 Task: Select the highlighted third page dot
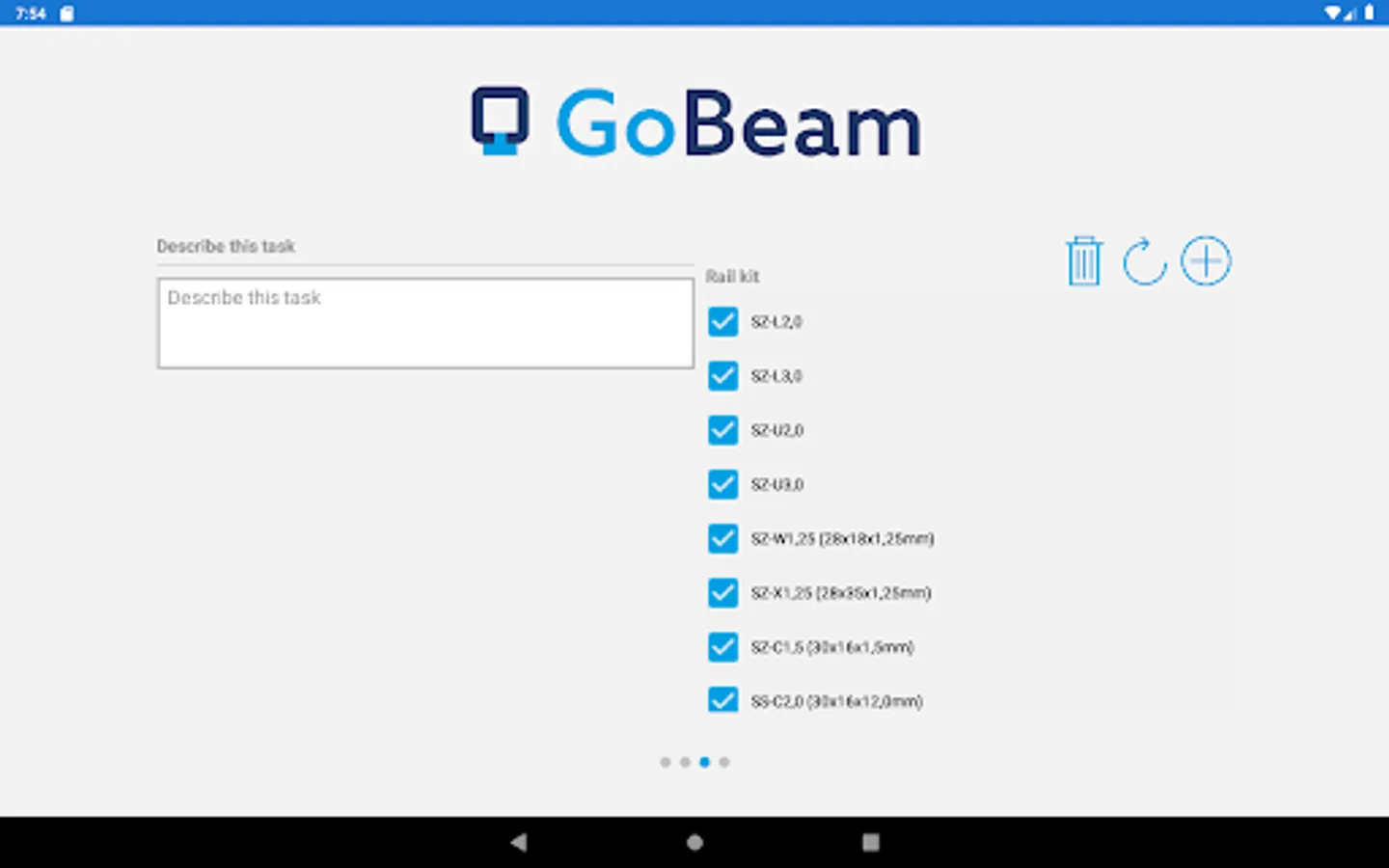pyautogui.click(x=704, y=762)
